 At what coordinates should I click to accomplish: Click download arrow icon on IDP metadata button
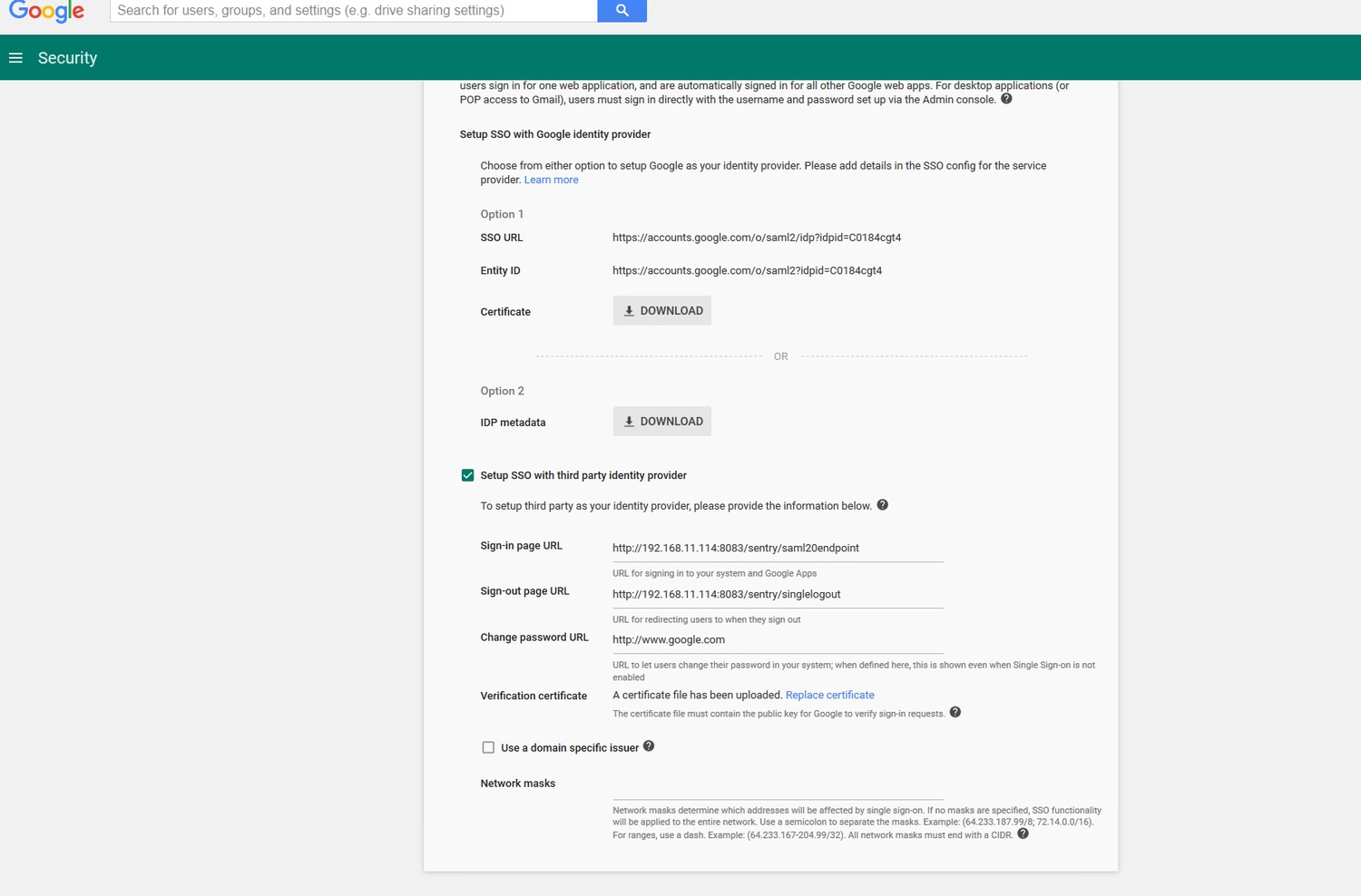coord(629,421)
